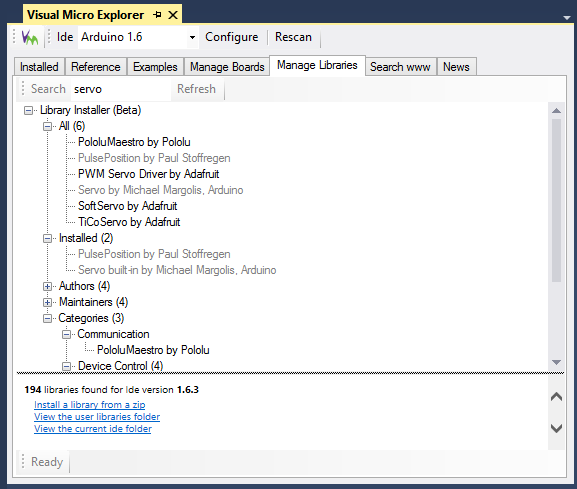Collapse the Categories (3) node
This screenshot has width=577, height=489.
click(x=47, y=318)
